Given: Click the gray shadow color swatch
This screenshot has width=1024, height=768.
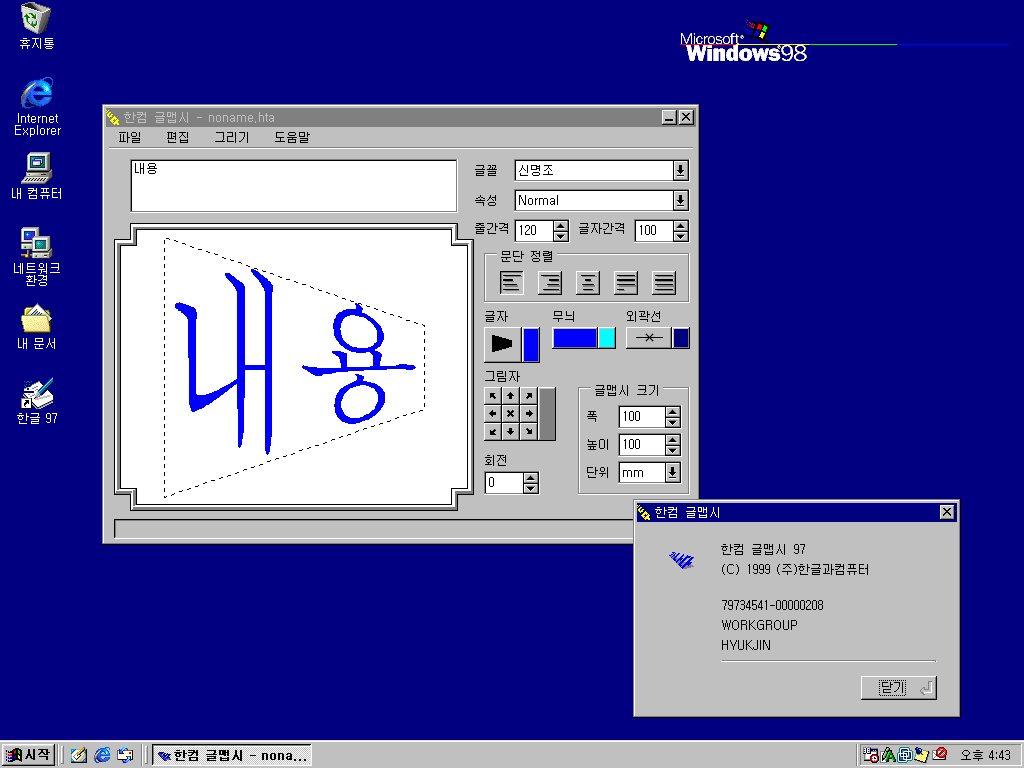Looking at the screenshot, I should (x=547, y=414).
